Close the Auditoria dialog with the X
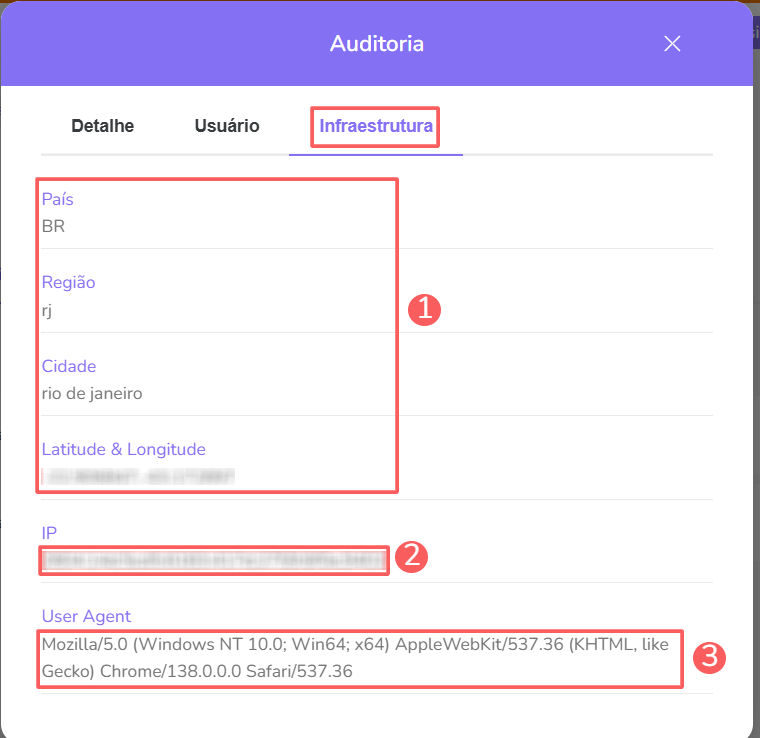The image size is (760, 738). pyautogui.click(x=672, y=43)
